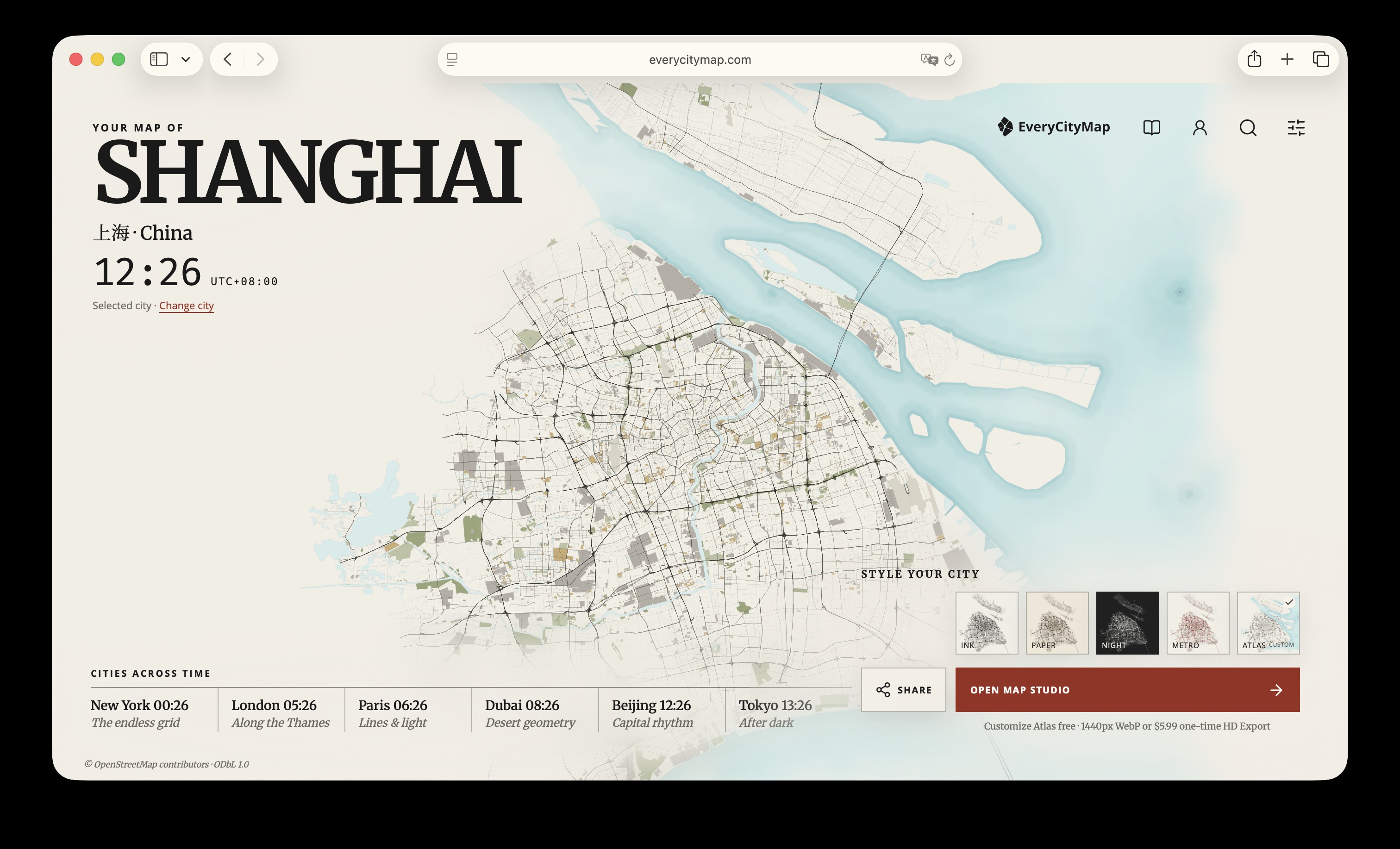Click the 12:26 clock display
This screenshot has width=1400, height=849.
[148, 272]
